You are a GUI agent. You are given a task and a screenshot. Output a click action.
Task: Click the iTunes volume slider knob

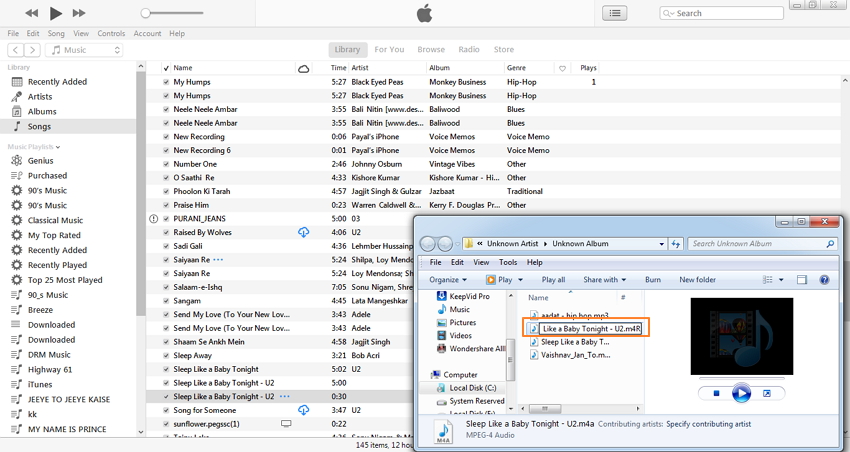[x=145, y=13]
